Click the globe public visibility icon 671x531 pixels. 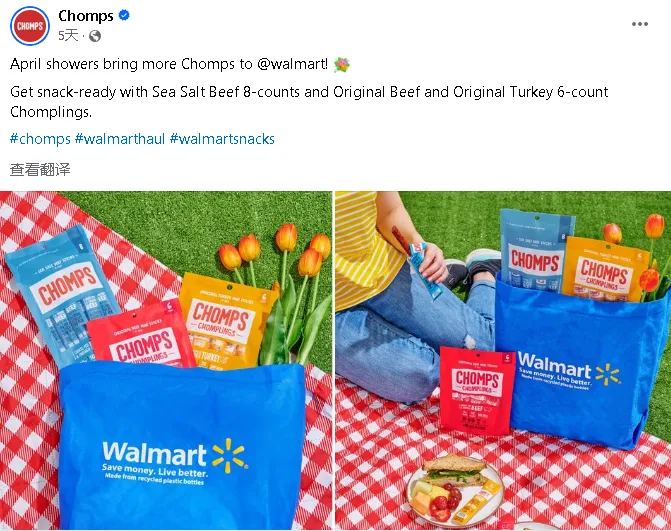[x=95, y=36]
